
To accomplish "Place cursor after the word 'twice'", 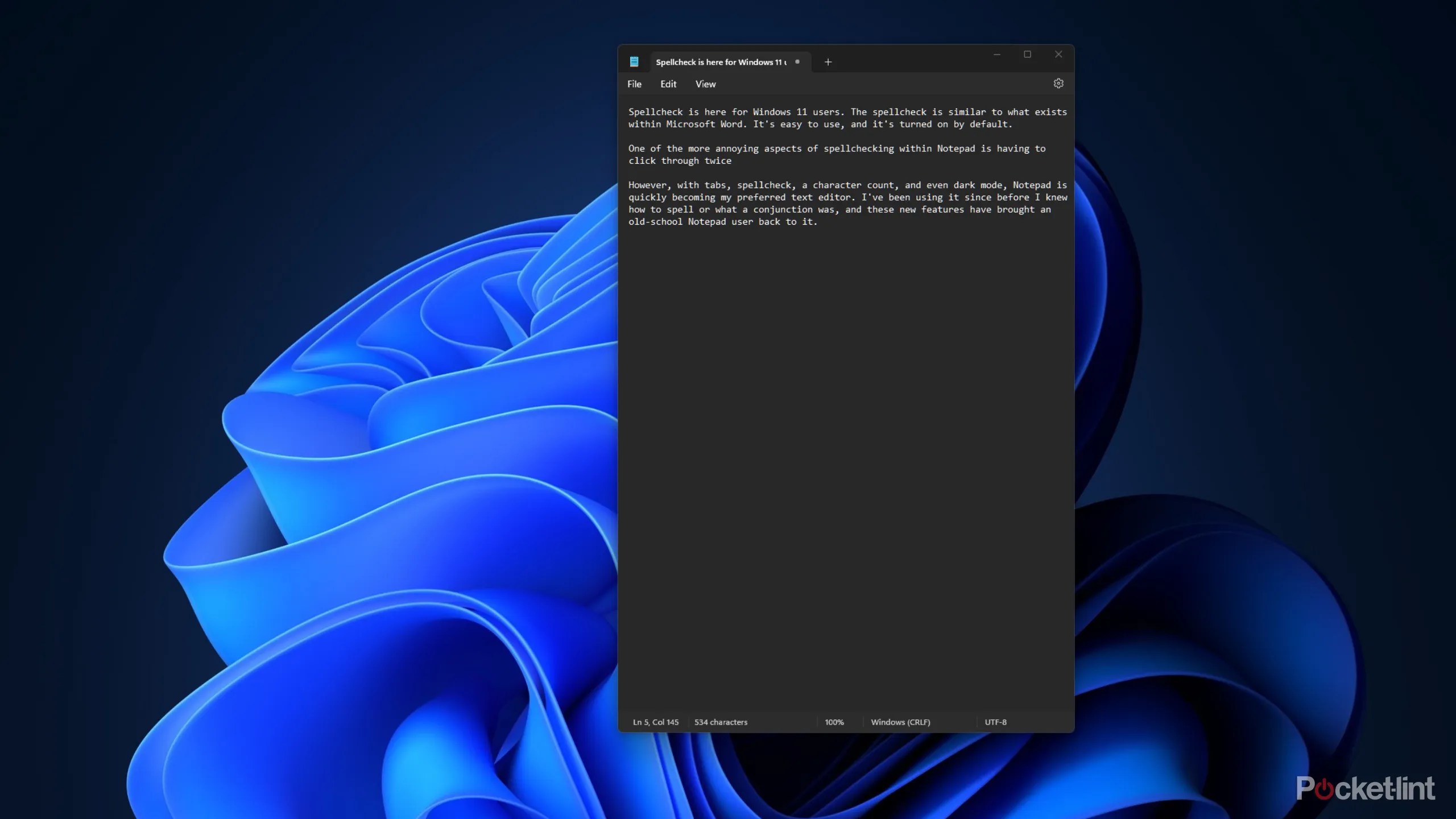I will coord(733,161).
